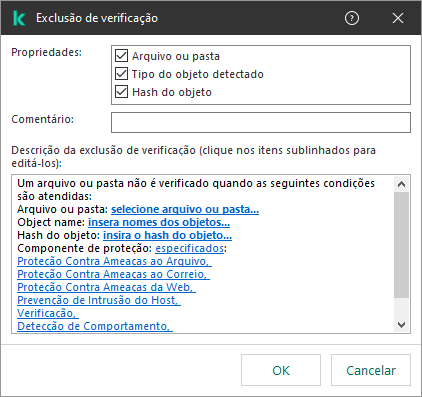Screen dimensions: 422x397
Task: Confirm the exclusion with OK button
Action: 281,370
